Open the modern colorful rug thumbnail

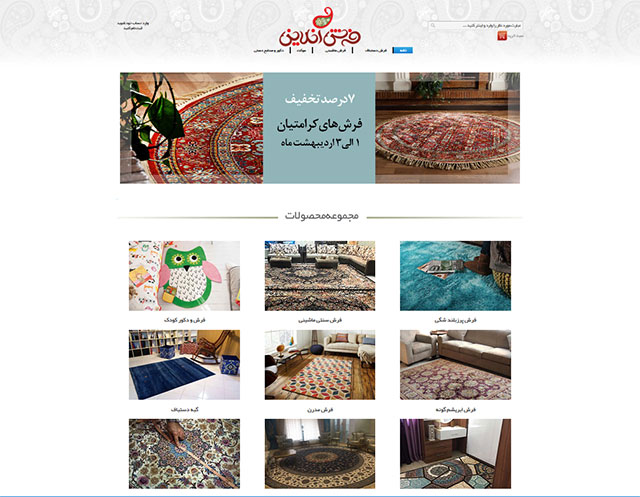pos(320,364)
